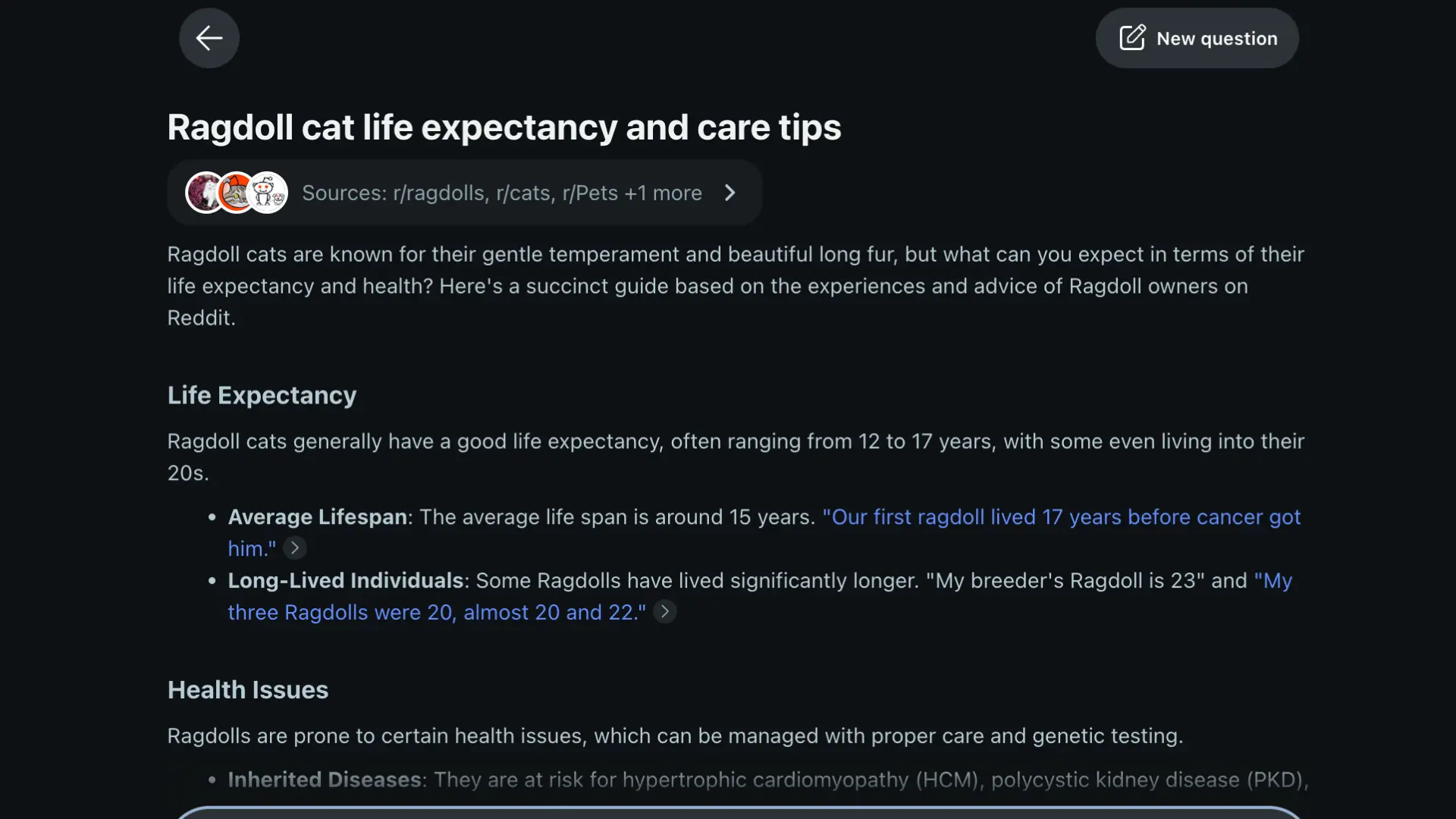The height and width of the screenshot is (819, 1456).
Task: Open citation chevron after the 22-years quote
Action: click(x=664, y=612)
